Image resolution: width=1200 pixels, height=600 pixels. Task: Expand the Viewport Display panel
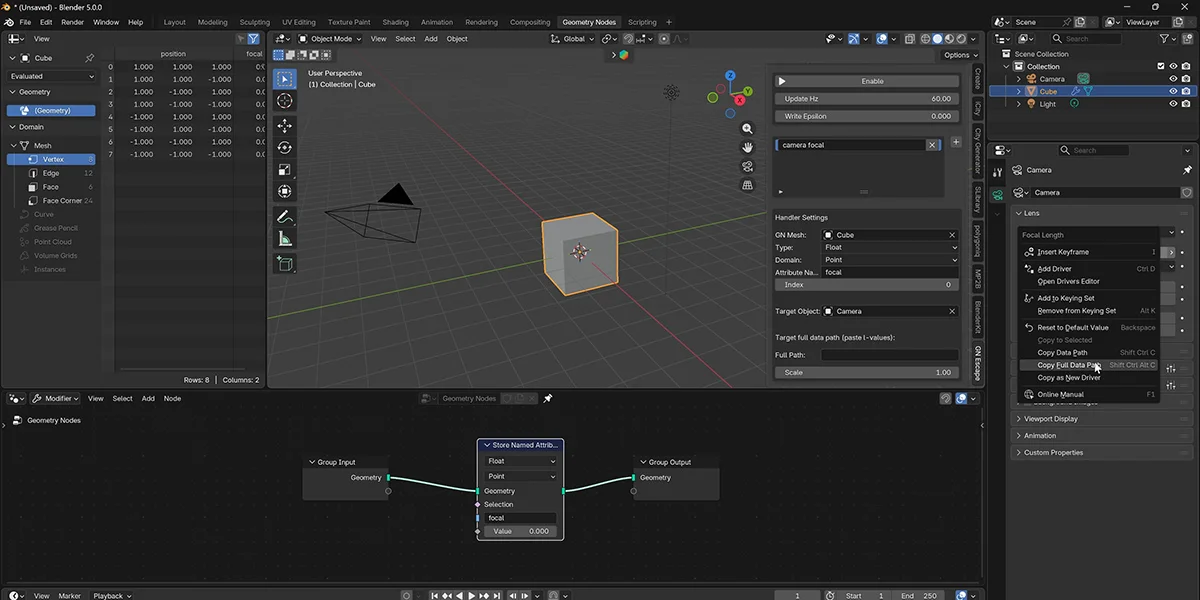(1051, 419)
